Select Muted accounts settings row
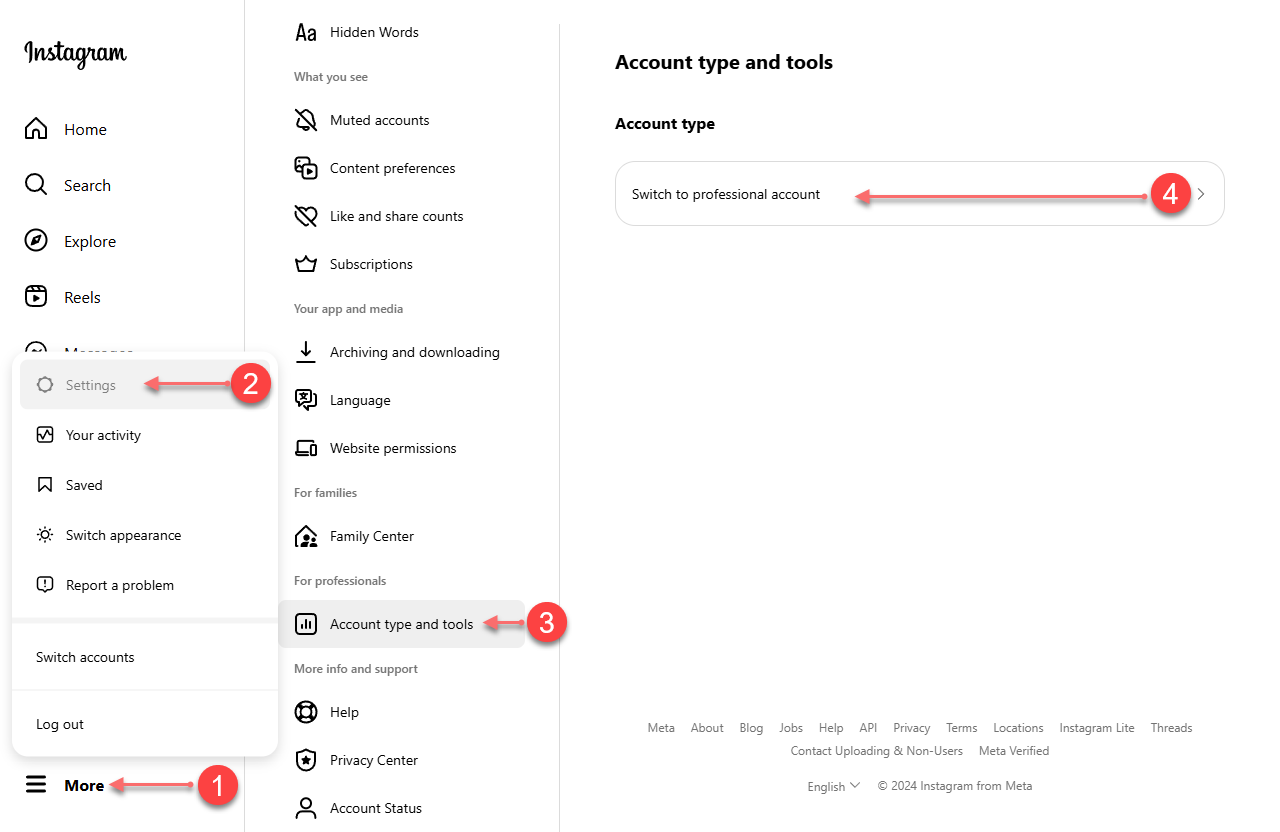Image resolution: width=1280 pixels, height=832 pixels. click(x=401, y=120)
